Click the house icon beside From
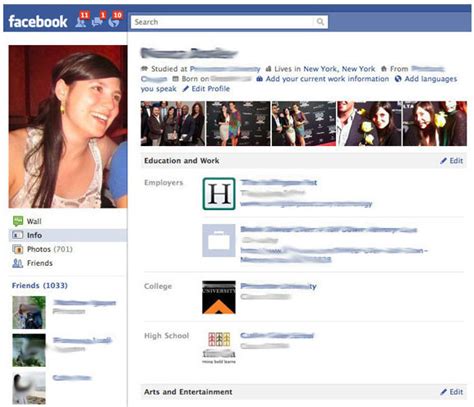Image resolution: width=474 pixels, height=407 pixels. [x=384, y=69]
